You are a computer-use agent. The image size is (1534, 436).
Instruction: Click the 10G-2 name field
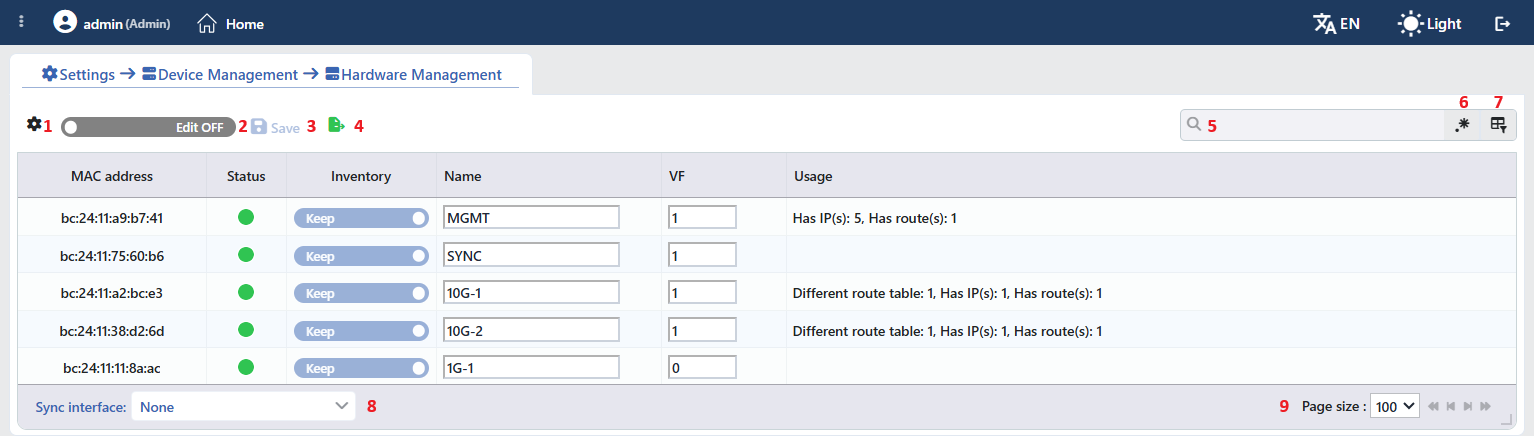(531, 330)
